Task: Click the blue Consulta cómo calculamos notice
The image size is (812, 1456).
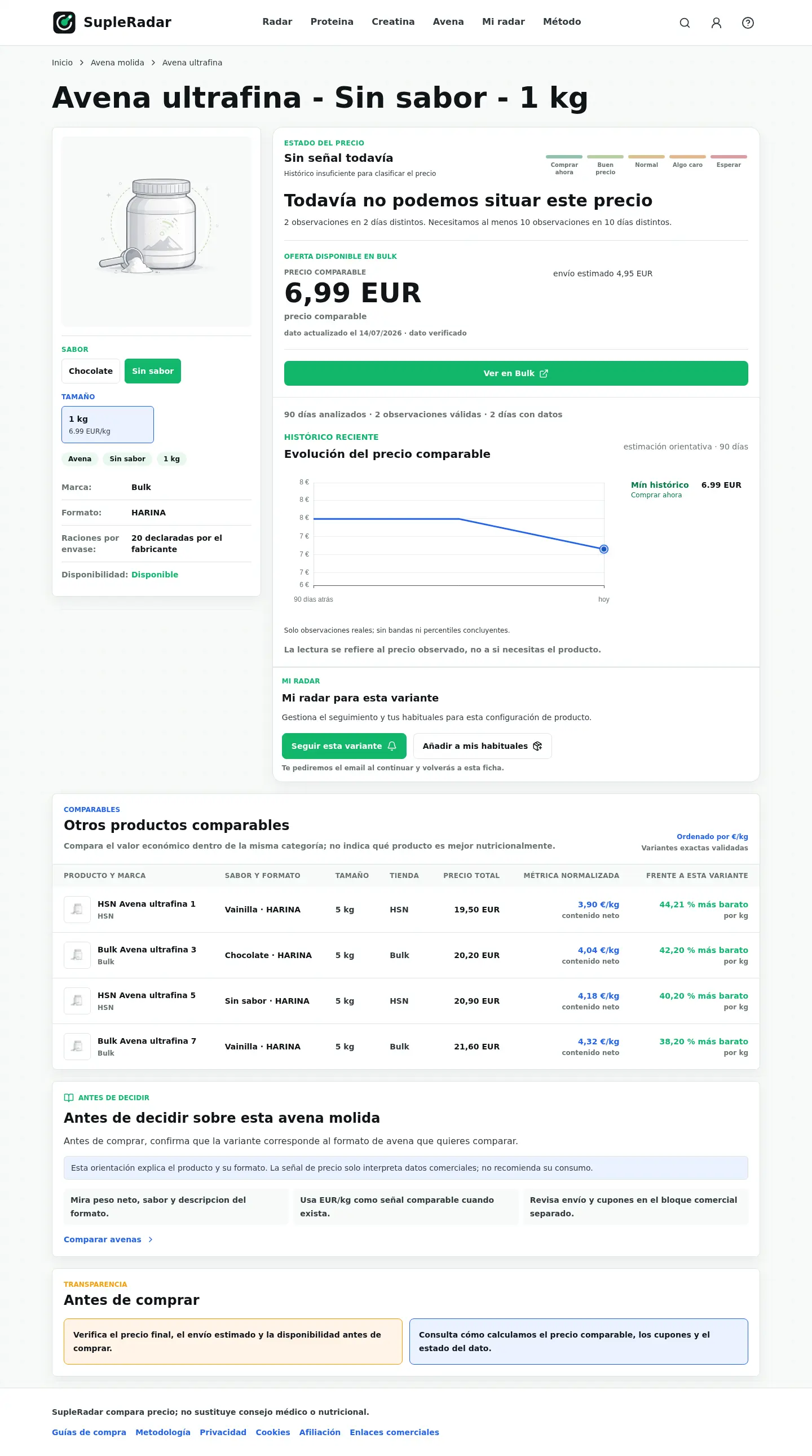Action: pos(579,1342)
